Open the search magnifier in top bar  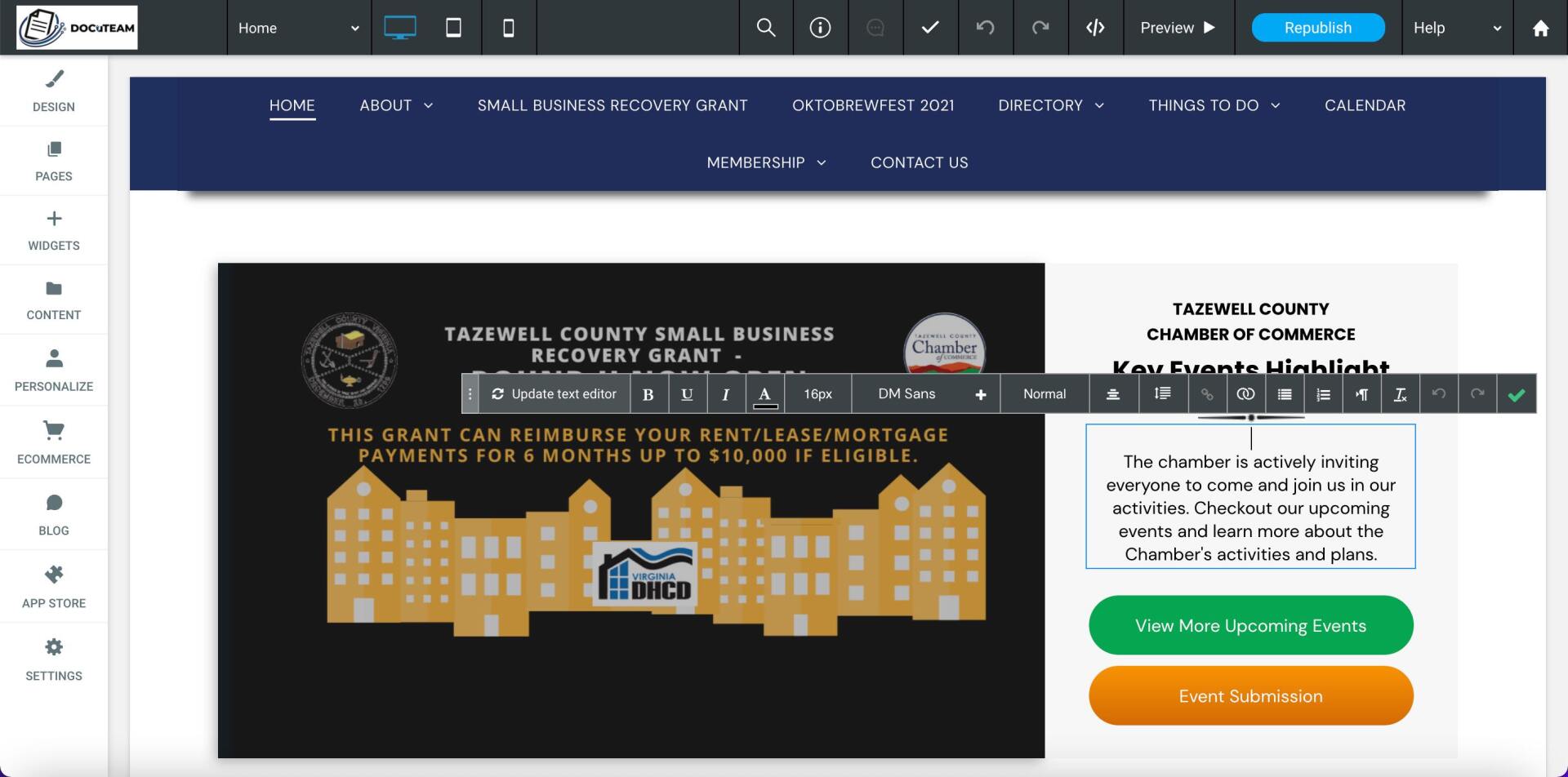tap(765, 28)
